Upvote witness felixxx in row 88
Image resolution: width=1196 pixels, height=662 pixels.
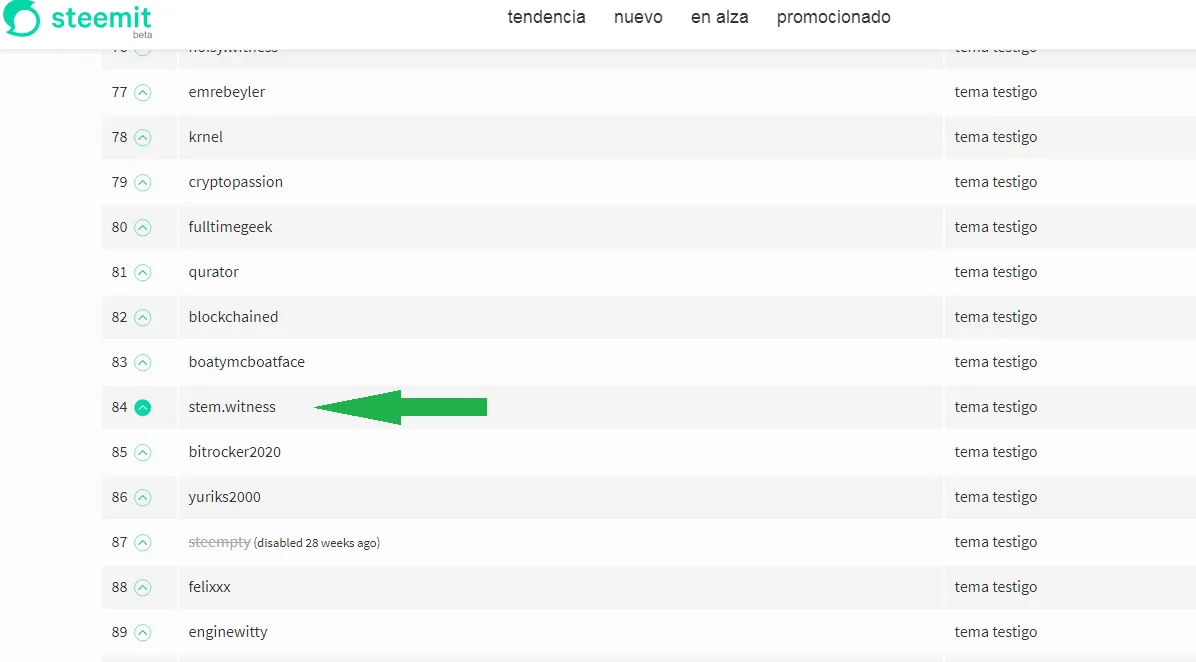[143, 588]
